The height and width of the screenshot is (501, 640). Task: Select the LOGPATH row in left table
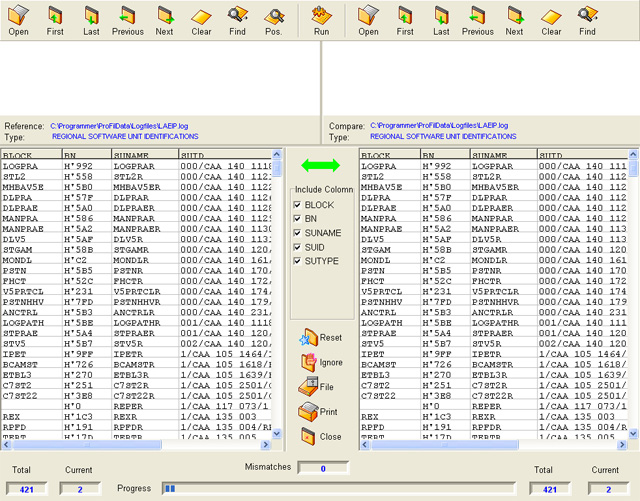30,324
